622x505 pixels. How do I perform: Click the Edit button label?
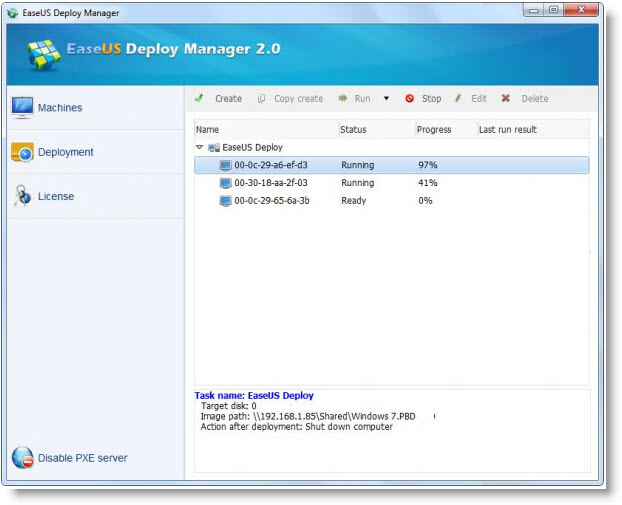(479, 98)
